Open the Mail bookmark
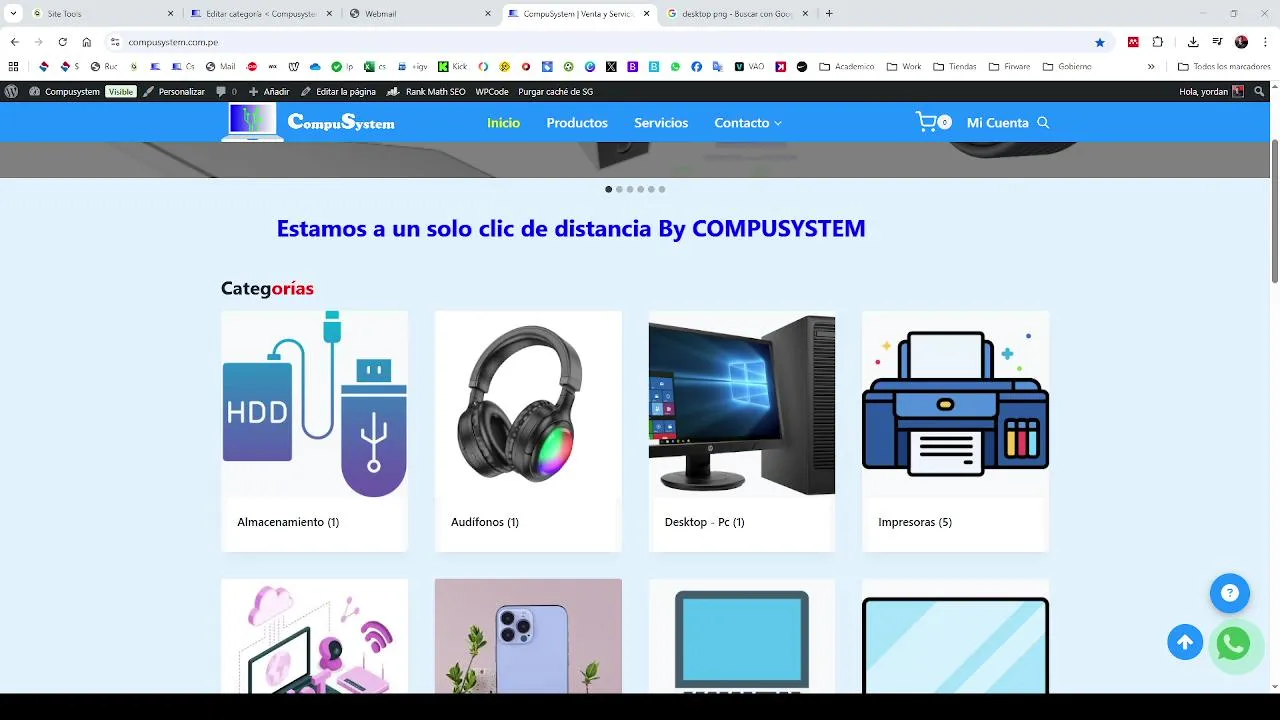Screen dimensions: 1280x720 220,66
